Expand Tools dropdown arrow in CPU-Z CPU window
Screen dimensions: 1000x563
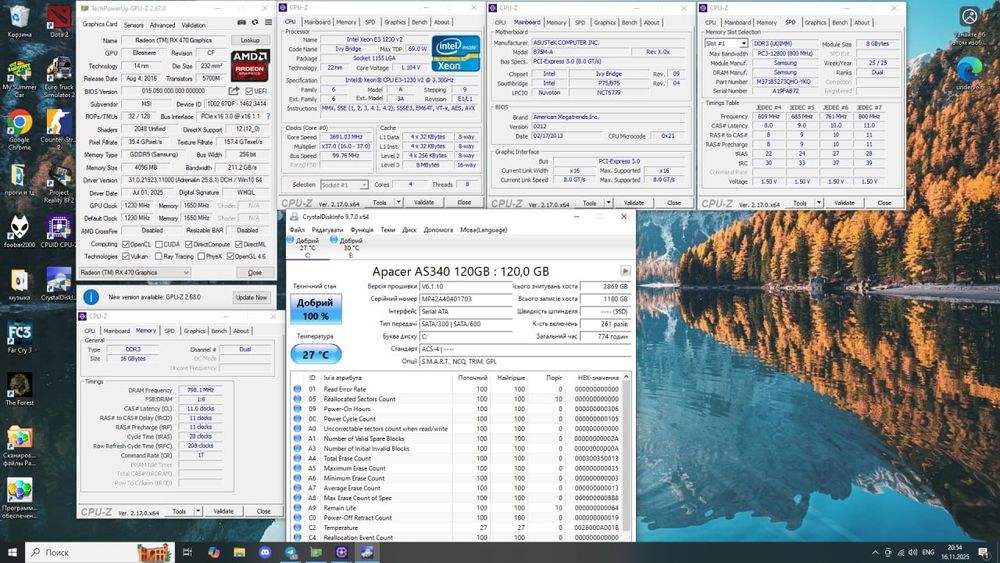(399, 202)
